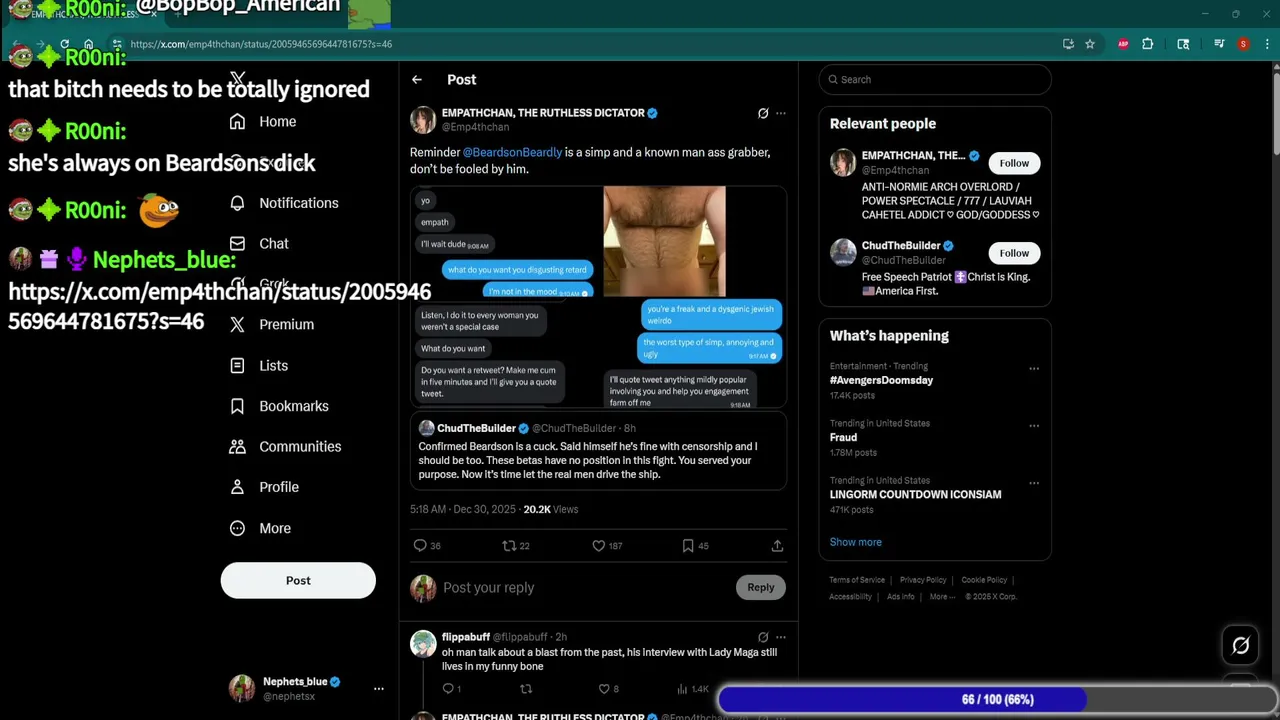Open options for #AvengersDoomsday trend
The image size is (1280, 720).
pyautogui.click(x=1034, y=369)
